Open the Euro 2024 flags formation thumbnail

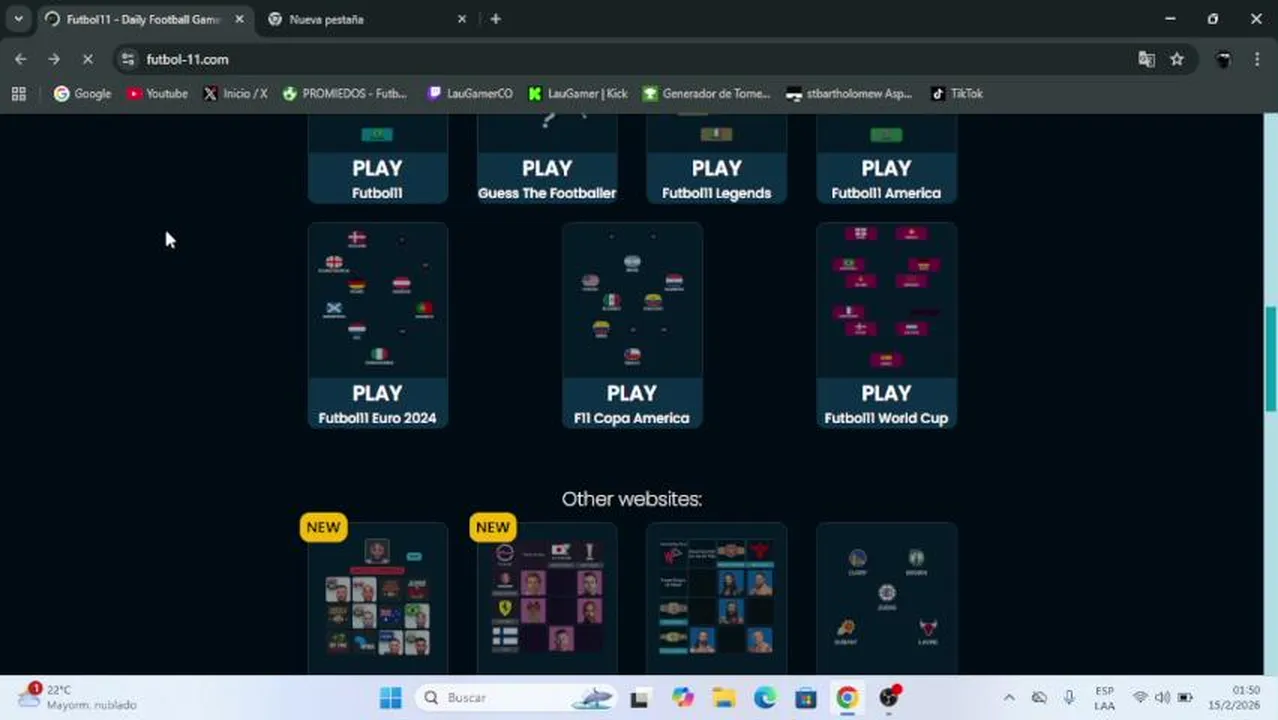pos(377,300)
